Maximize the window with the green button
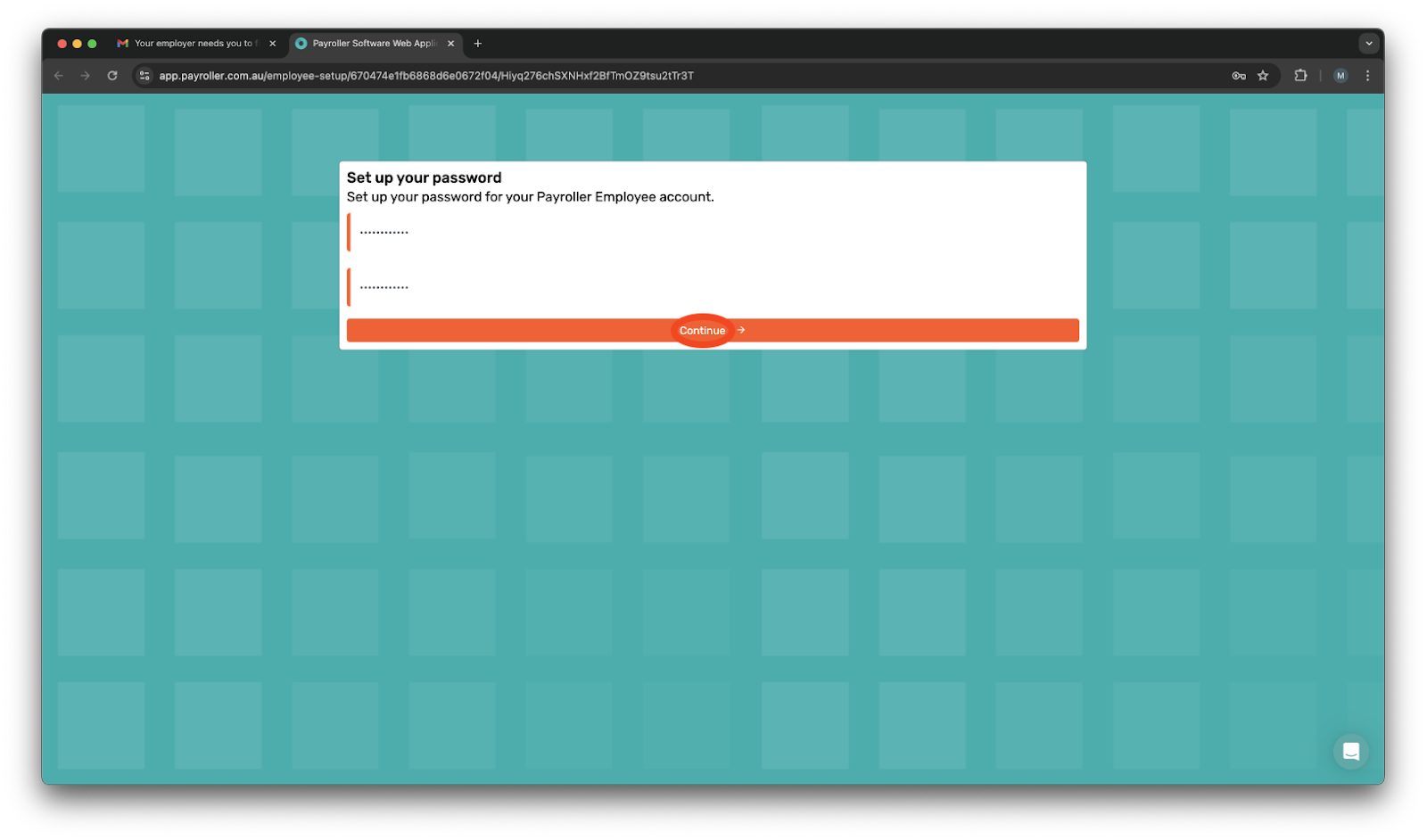Image resolution: width=1427 pixels, height=840 pixels. (92, 43)
